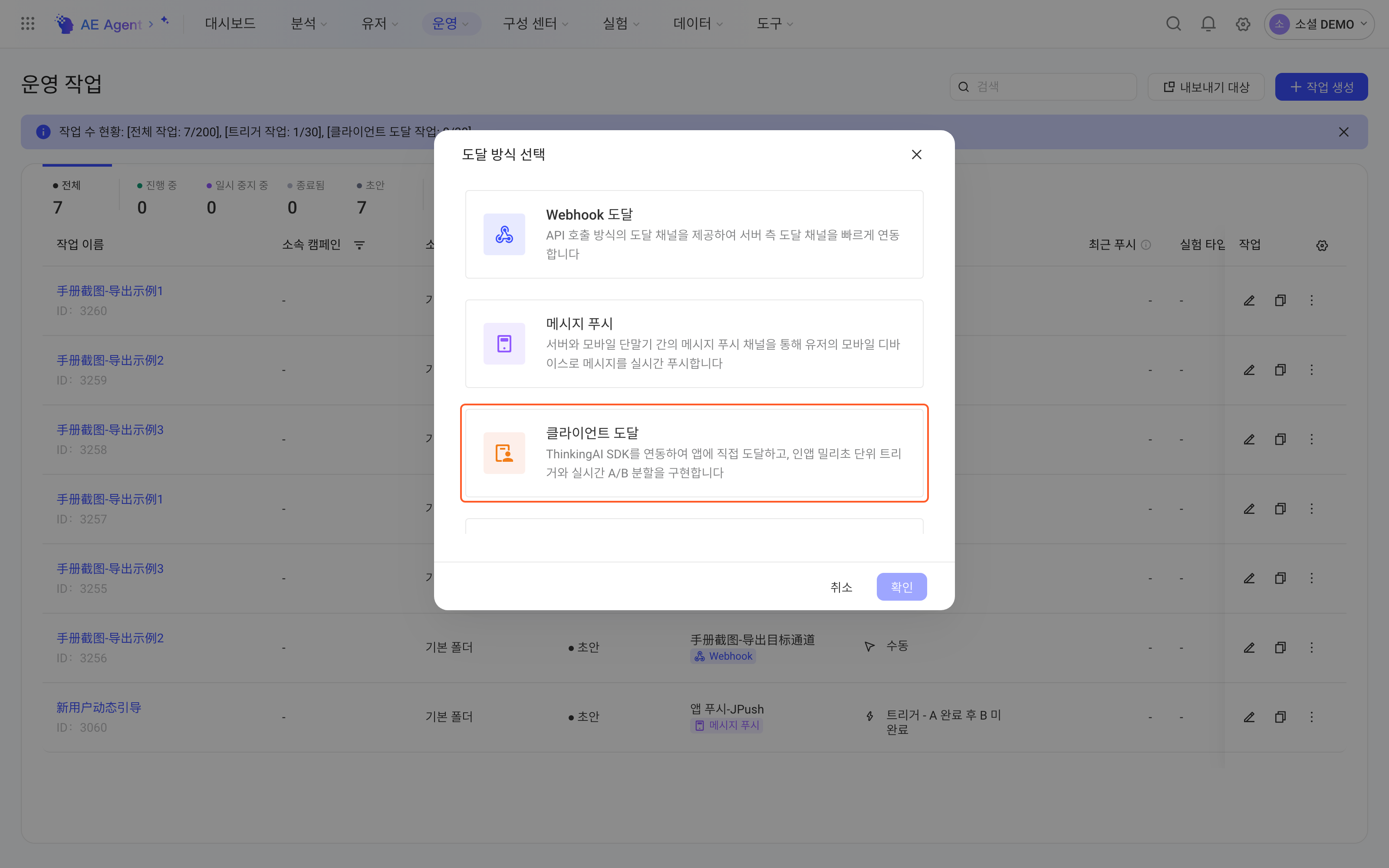Click the 확인 button in dialog
This screenshot has height=868, width=1389.
[901, 587]
